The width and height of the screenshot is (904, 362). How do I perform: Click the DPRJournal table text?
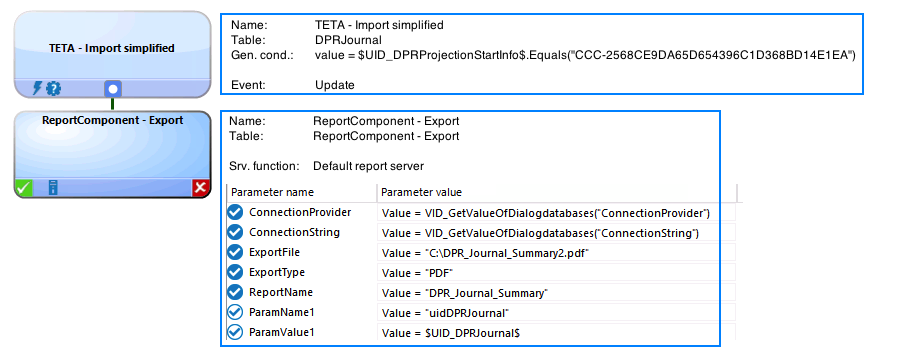pyautogui.click(x=348, y=40)
